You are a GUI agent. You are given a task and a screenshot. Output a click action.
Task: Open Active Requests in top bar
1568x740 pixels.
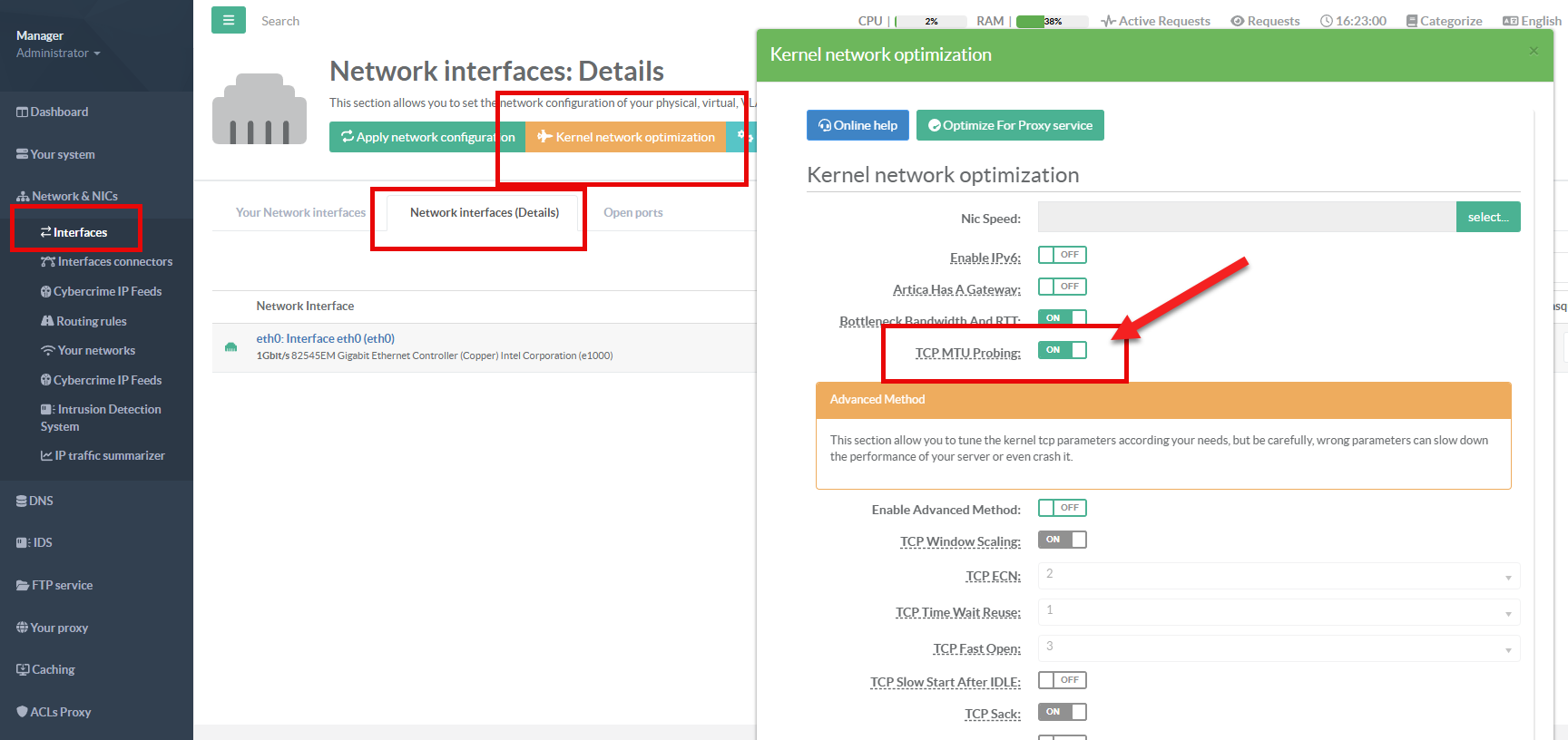coord(1155,21)
